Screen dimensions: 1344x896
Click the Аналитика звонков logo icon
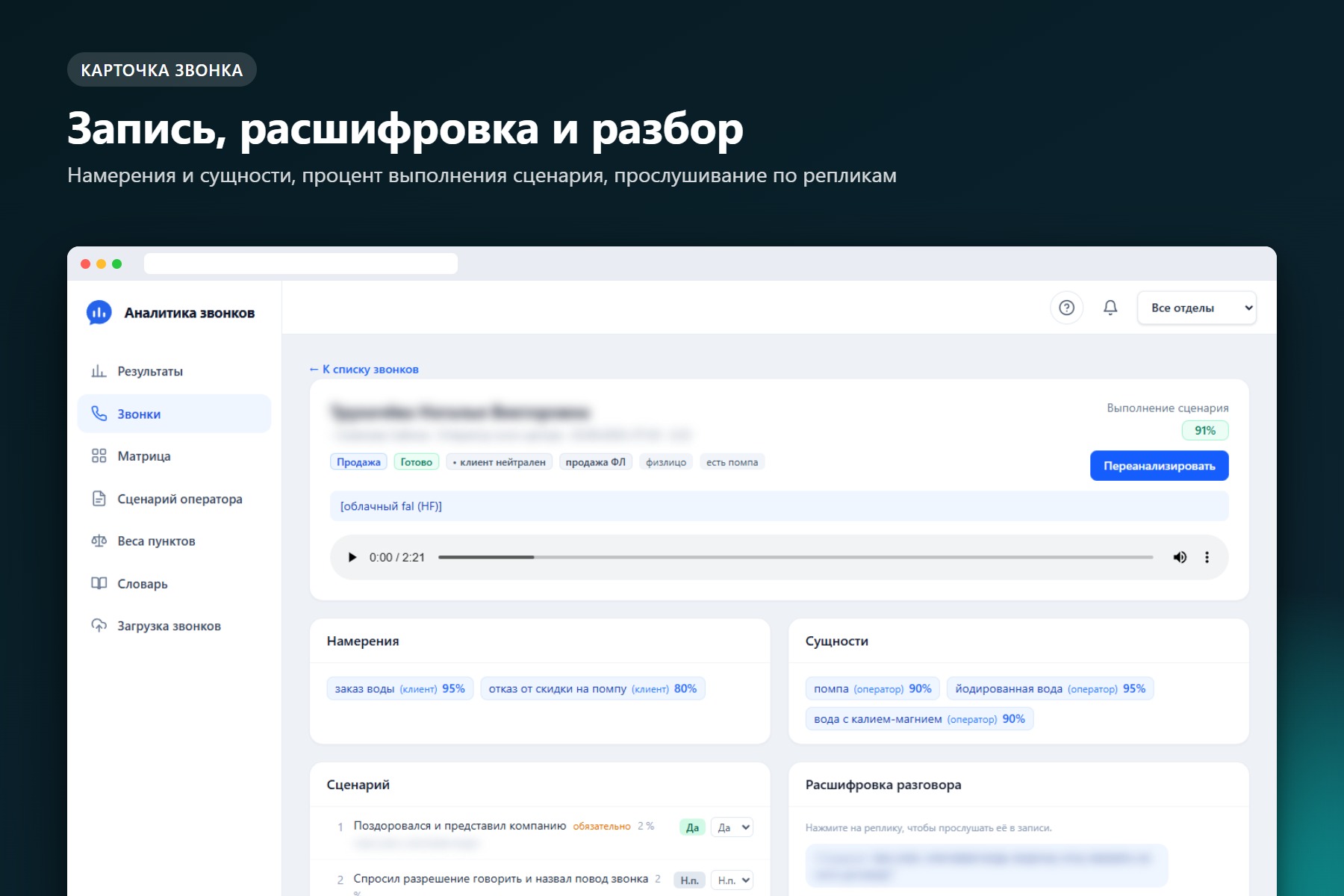pos(99,313)
